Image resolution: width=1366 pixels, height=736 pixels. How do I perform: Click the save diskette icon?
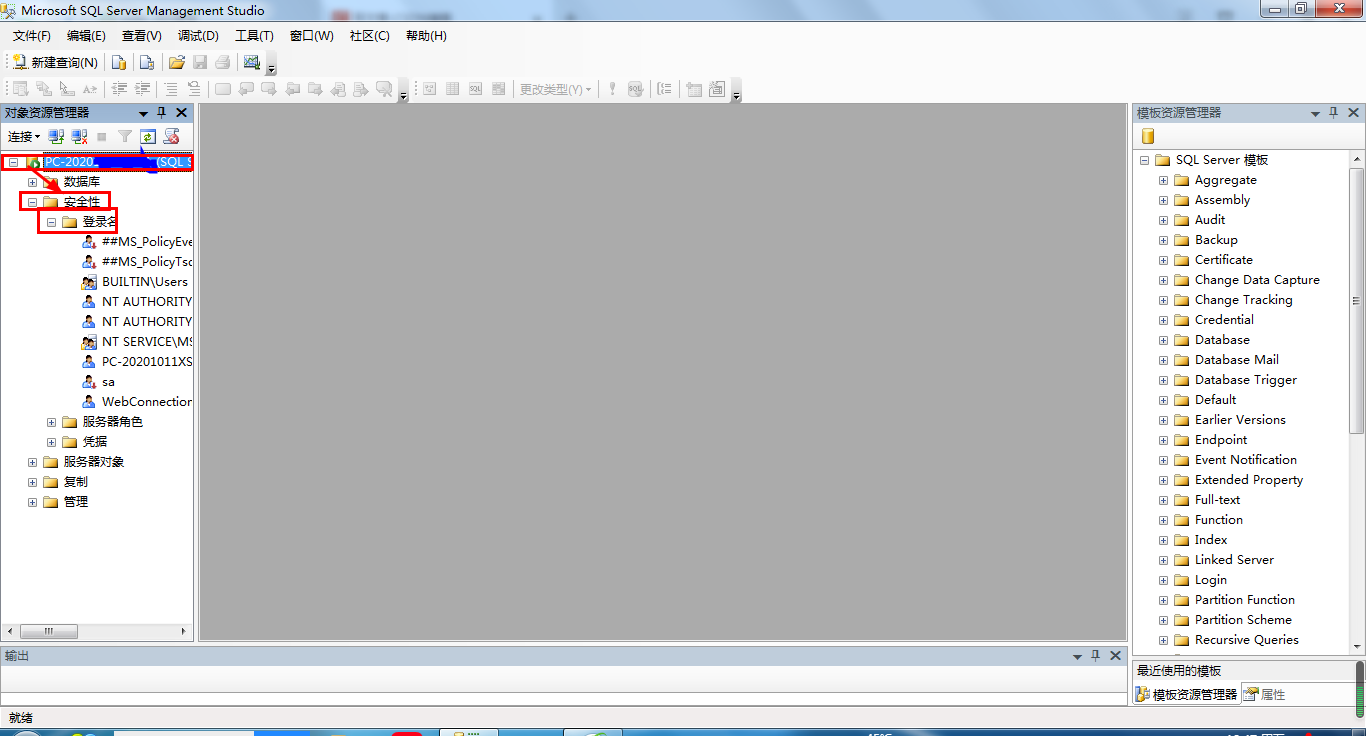pos(200,62)
